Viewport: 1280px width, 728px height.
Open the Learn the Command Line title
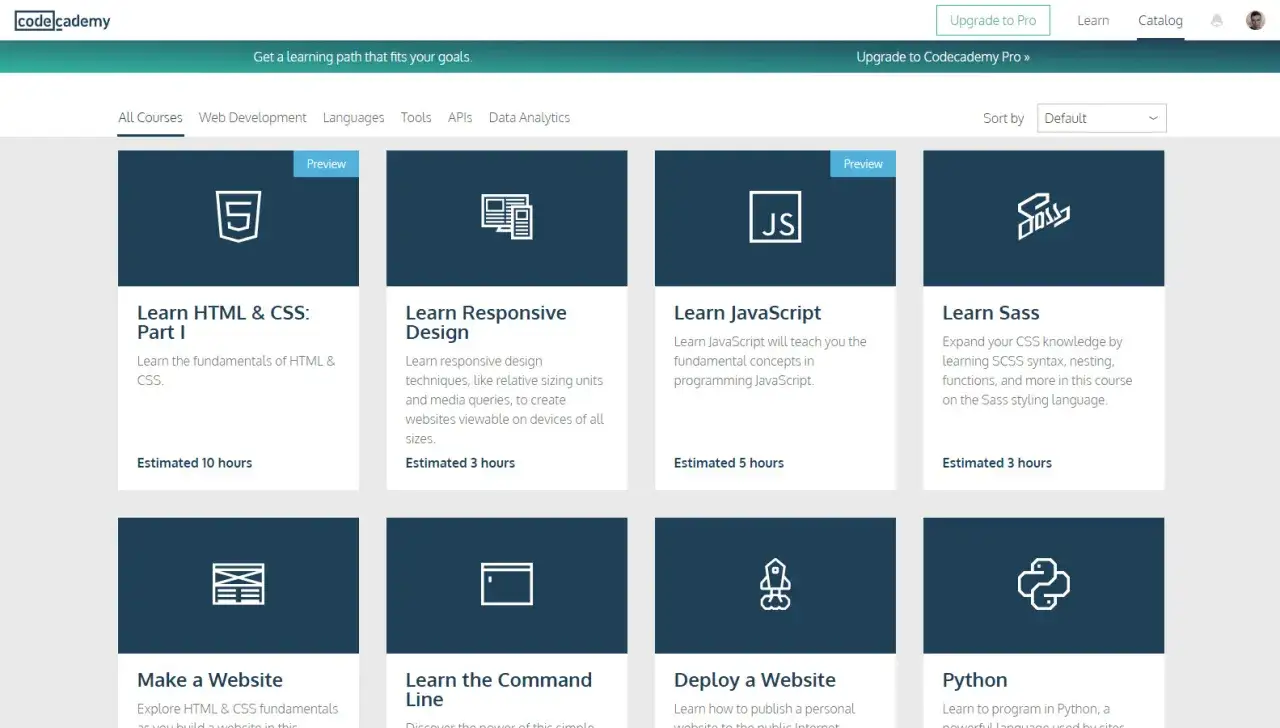click(x=499, y=689)
